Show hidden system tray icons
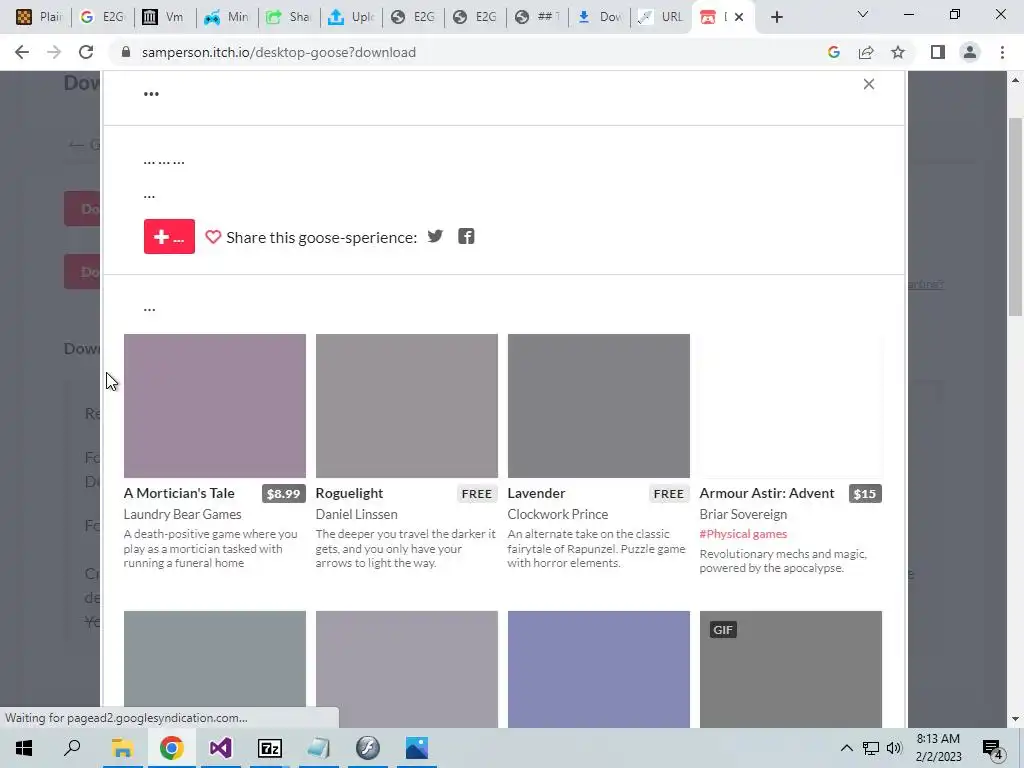 [x=846, y=748]
